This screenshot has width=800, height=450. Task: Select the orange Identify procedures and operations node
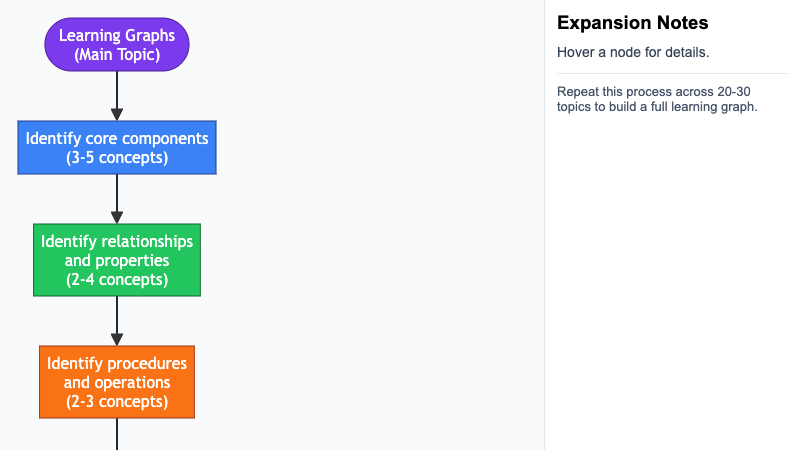[x=117, y=382]
